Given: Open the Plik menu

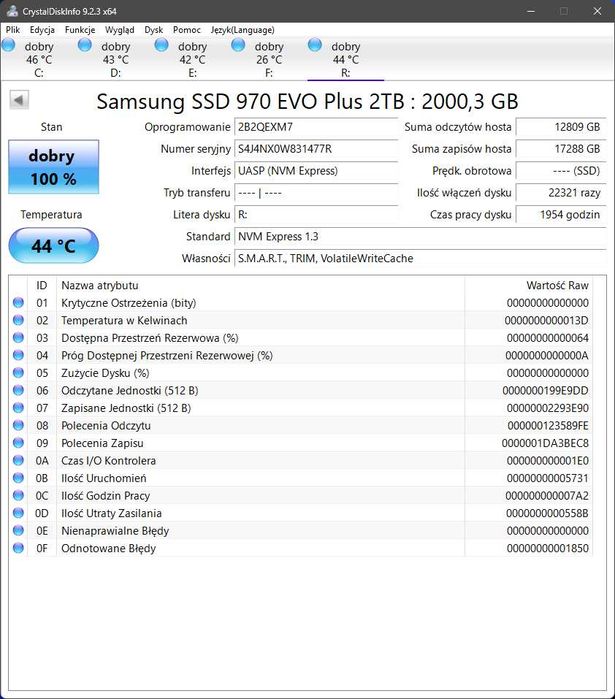Looking at the screenshot, I should pos(12,30).
